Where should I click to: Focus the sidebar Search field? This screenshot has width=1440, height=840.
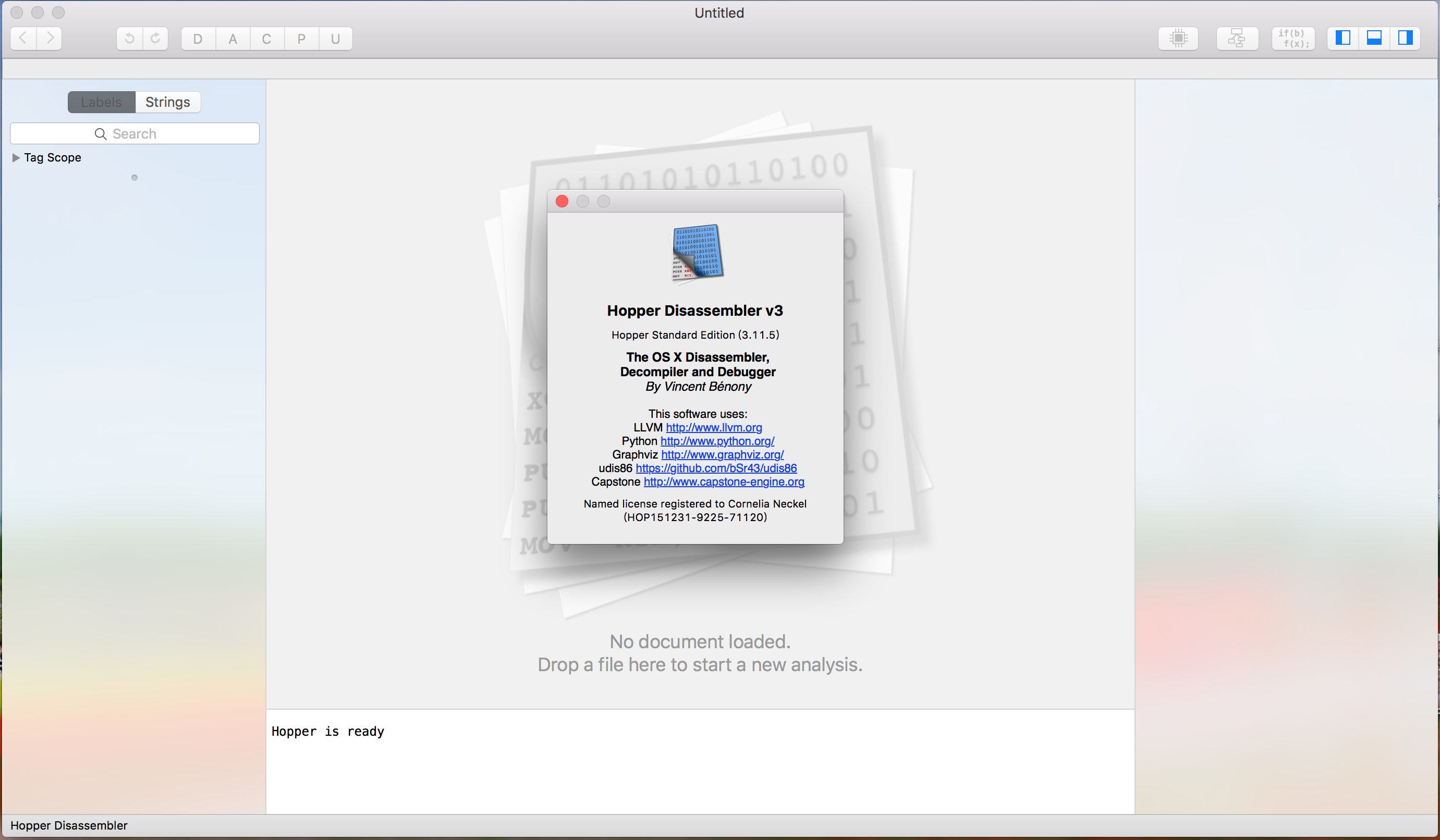pos(135,133)
